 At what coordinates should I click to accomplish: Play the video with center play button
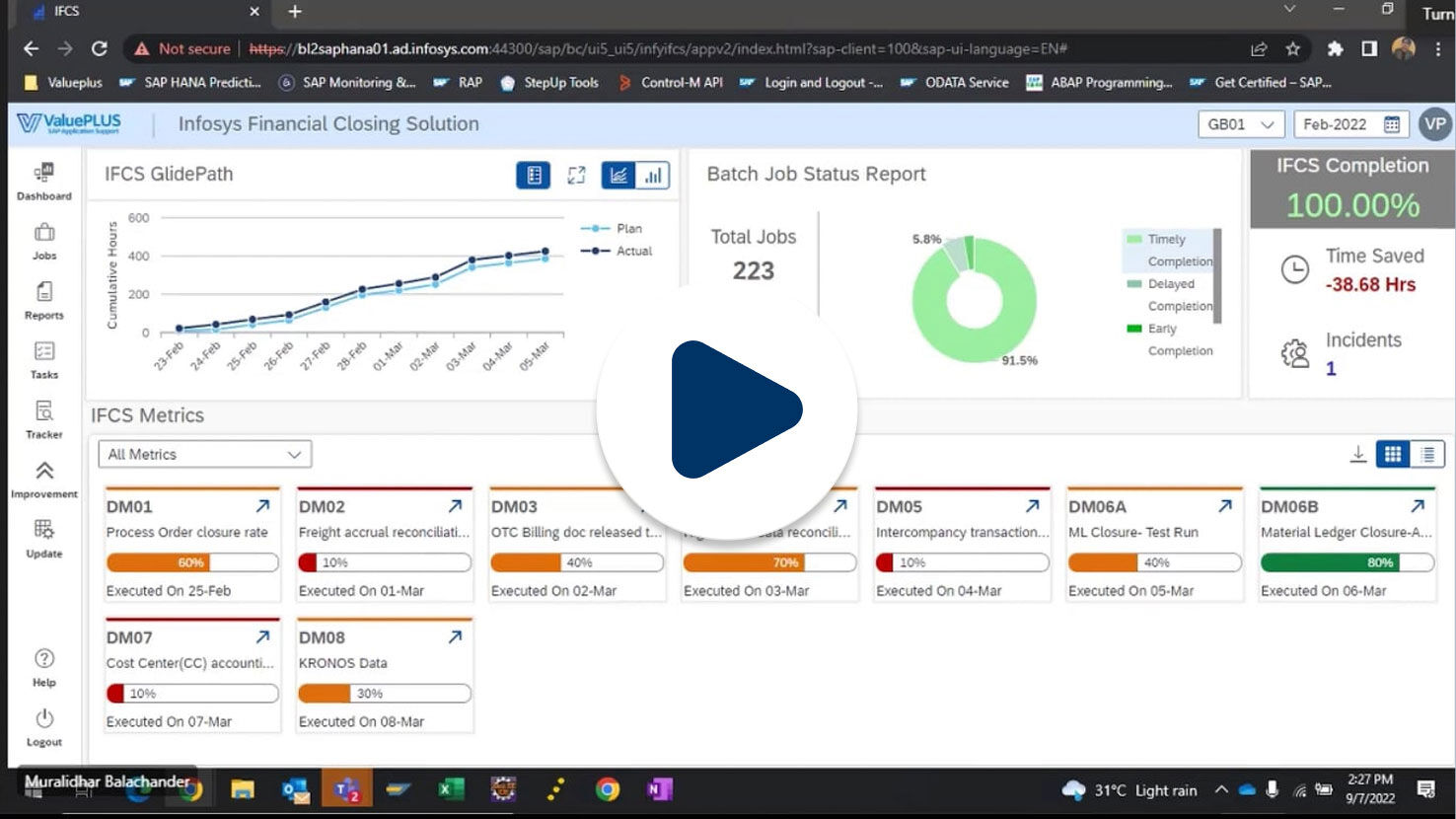tap(727, 409)
